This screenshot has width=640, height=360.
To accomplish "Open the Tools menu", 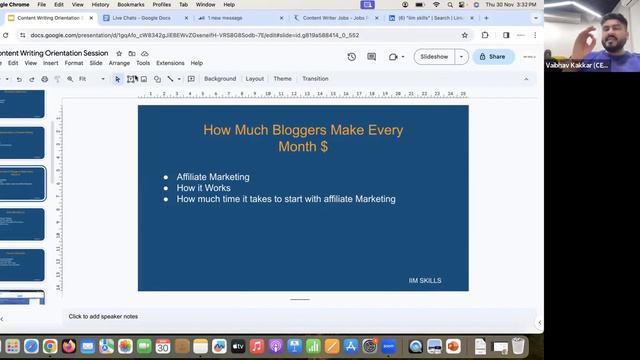I will 143,63.
